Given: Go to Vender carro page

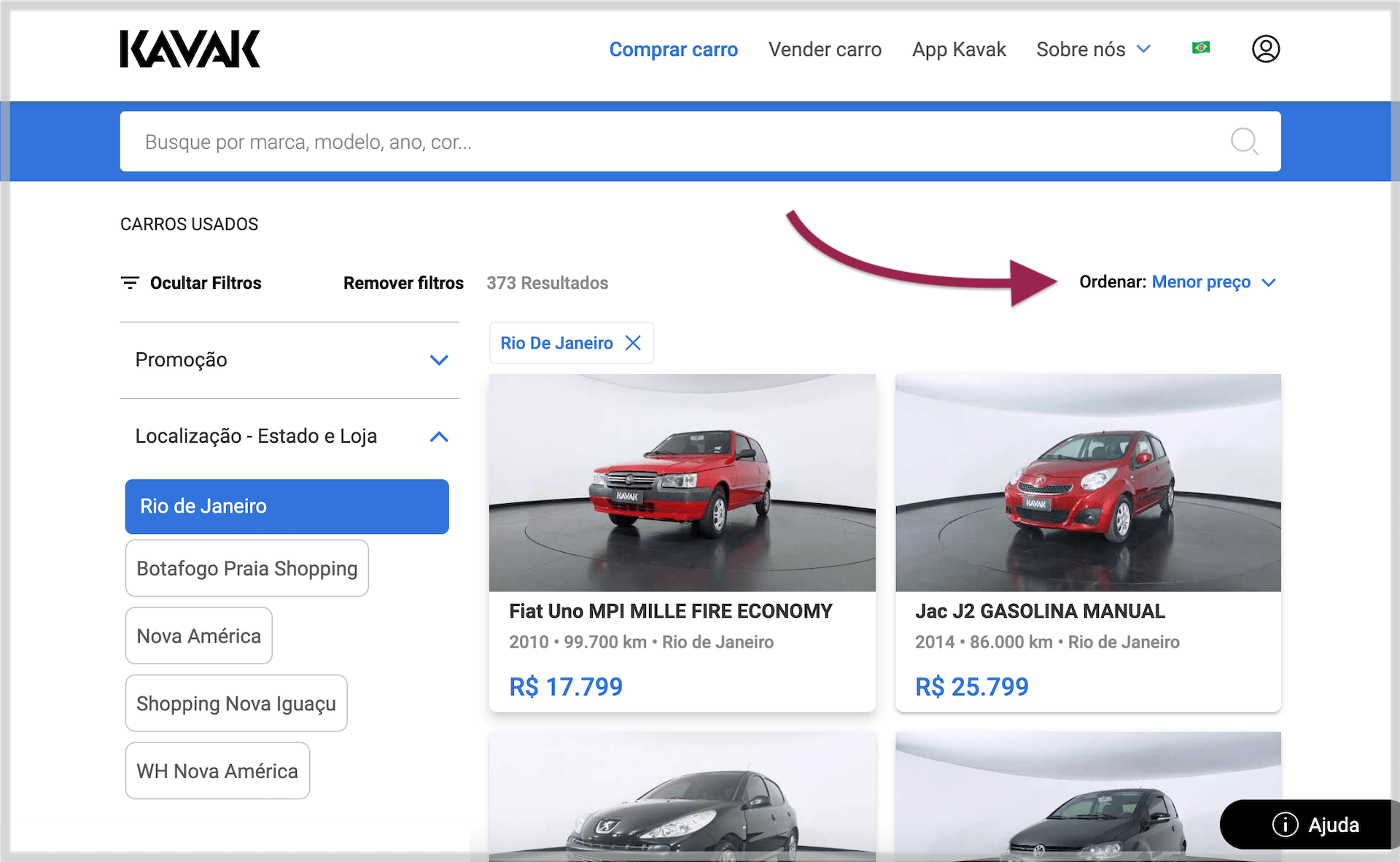Looking at the screenshot, I should click(825, 50).
